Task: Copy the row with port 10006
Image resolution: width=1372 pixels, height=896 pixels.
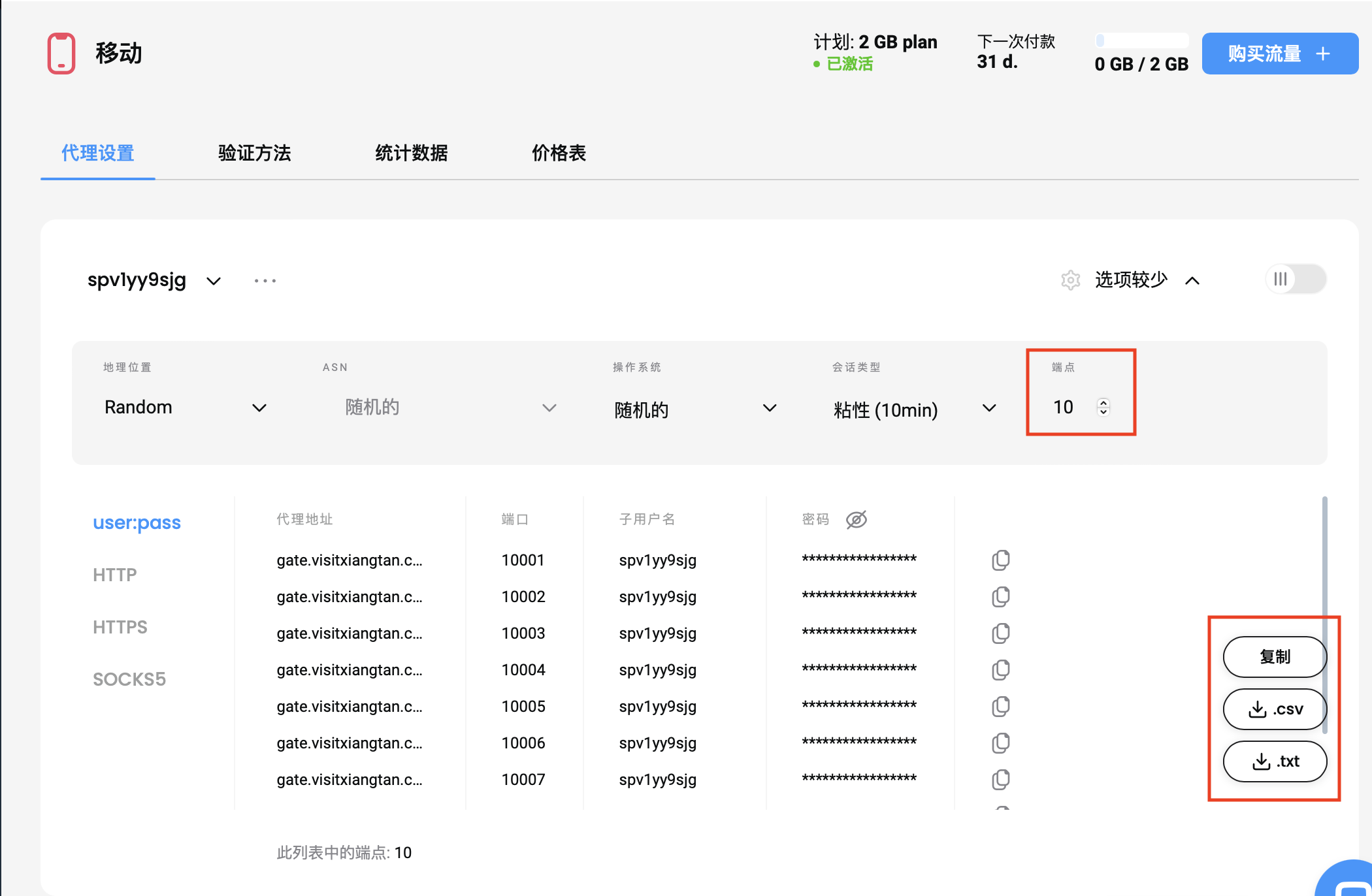Action: tap(1001, 743)
